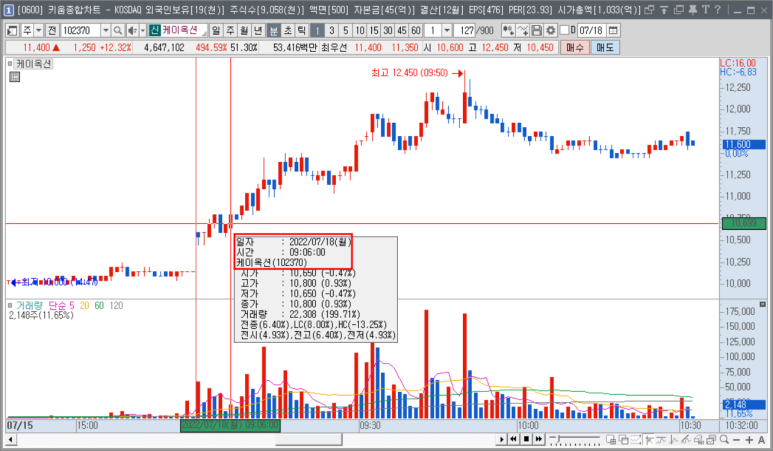Click the chart layout icon at toolbar start
The height and width of the screenshot is (451, 773).
(x=12, y=31)
